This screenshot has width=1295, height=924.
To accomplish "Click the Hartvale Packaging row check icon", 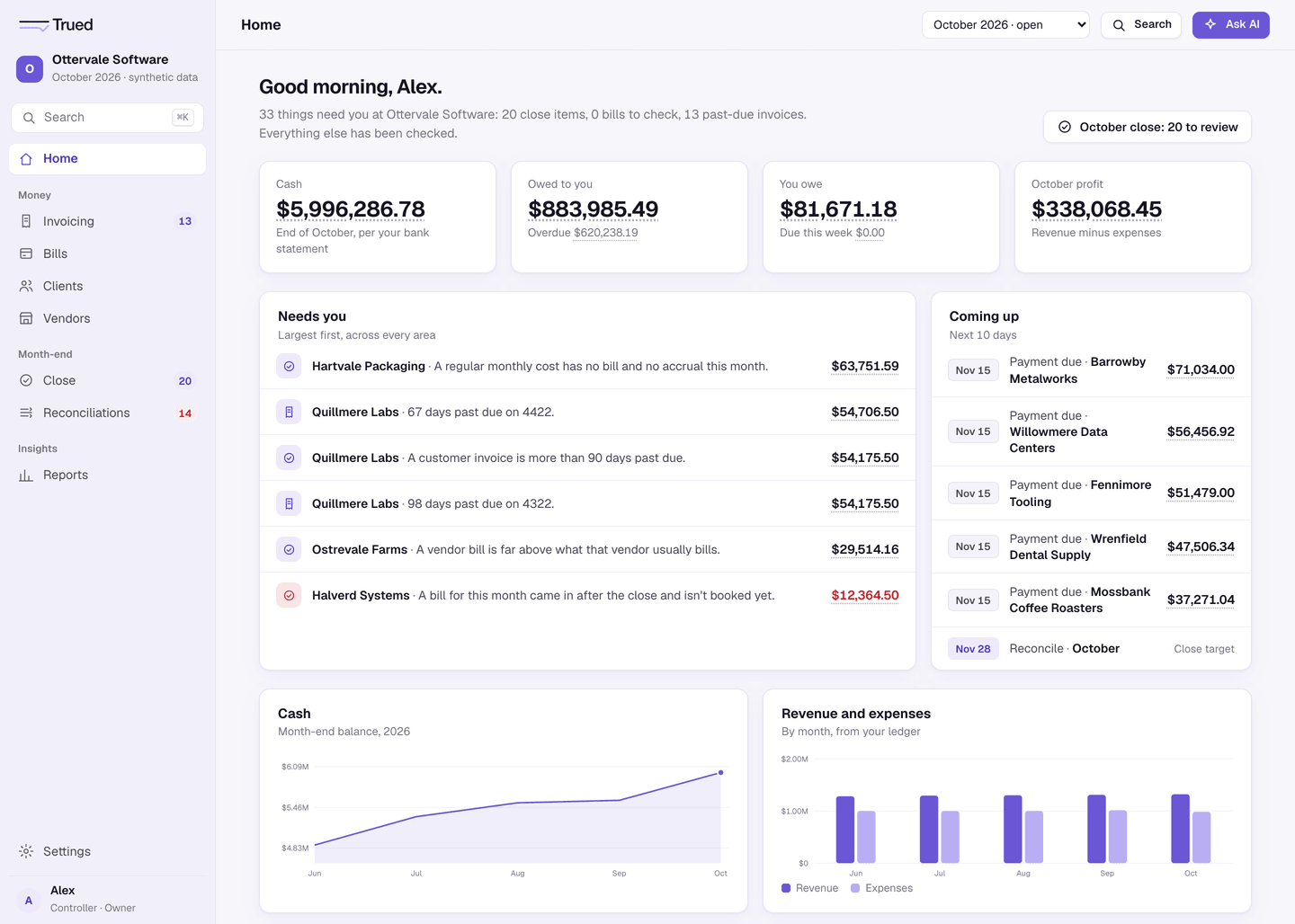I will pyautogui.click(x=289, y=367).
